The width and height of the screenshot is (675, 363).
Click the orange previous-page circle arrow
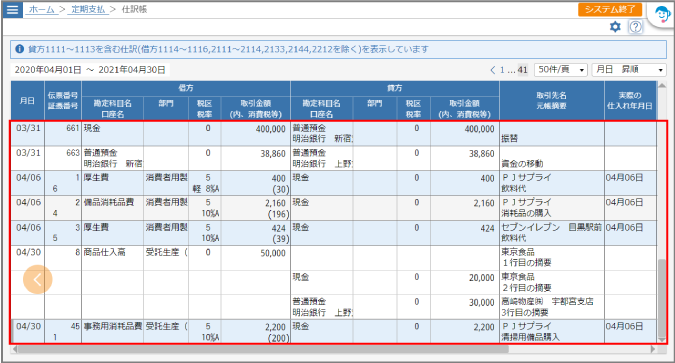tap(37, 279)
